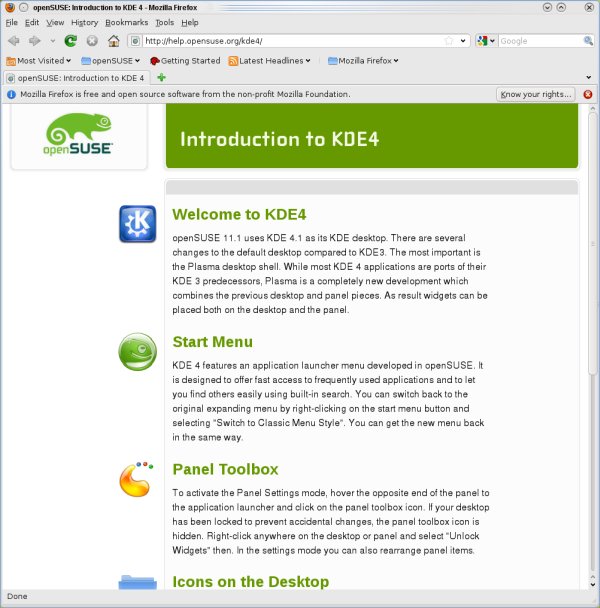Expand the openSUSE bookmarks folder
The image size is (600, 608).
(x=110, y=60)
